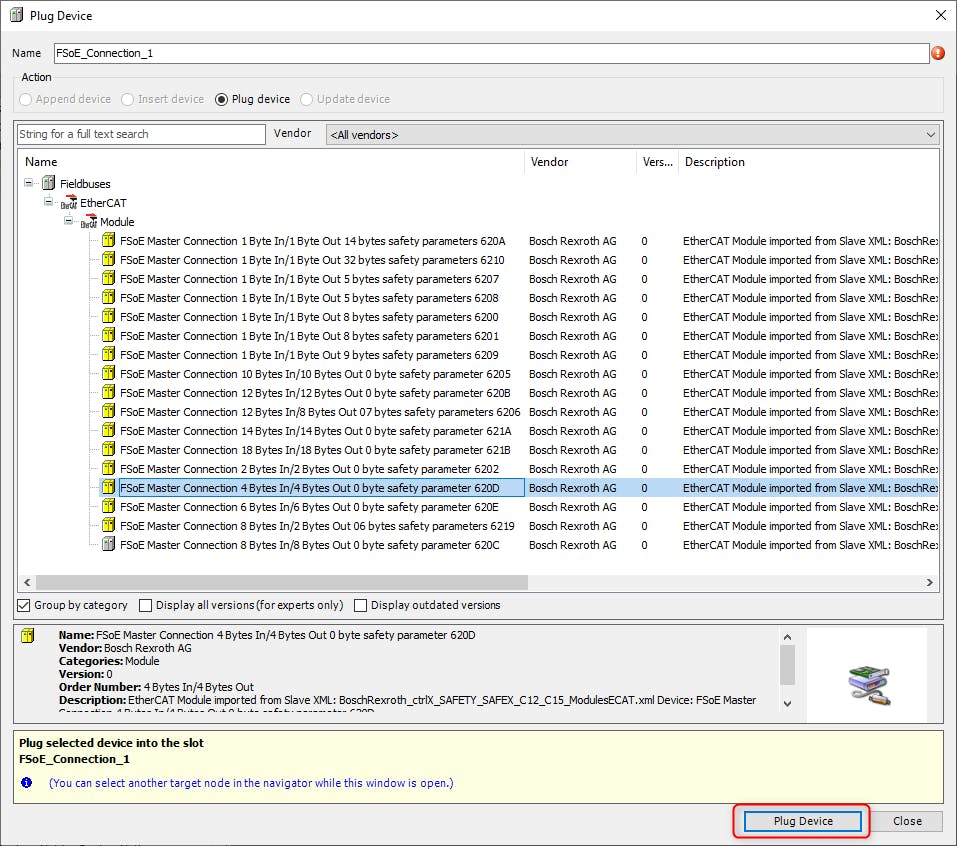Click the device list horizontal scrollbar thumb
This screenshot has width=957, height=846.
click(x=282, y=582)
